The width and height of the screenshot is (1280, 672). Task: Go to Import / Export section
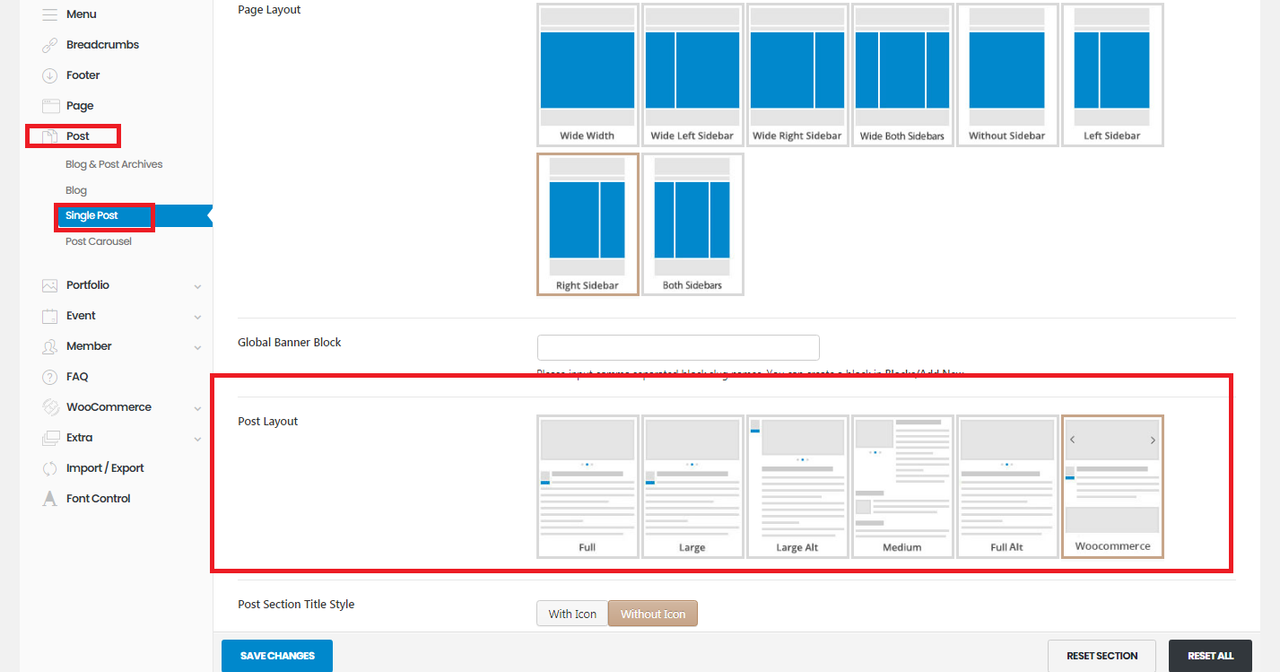(x=105, y=468)
